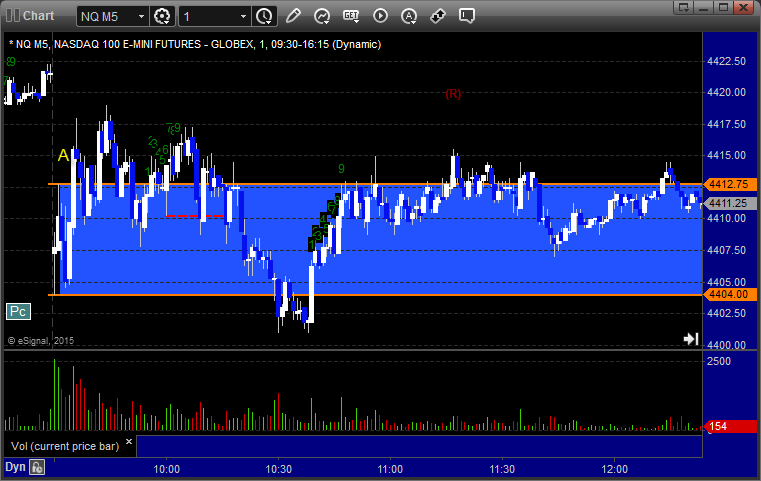Click the (R) marker on chart
Screen dimensions: 761x481
click(453, 94)
